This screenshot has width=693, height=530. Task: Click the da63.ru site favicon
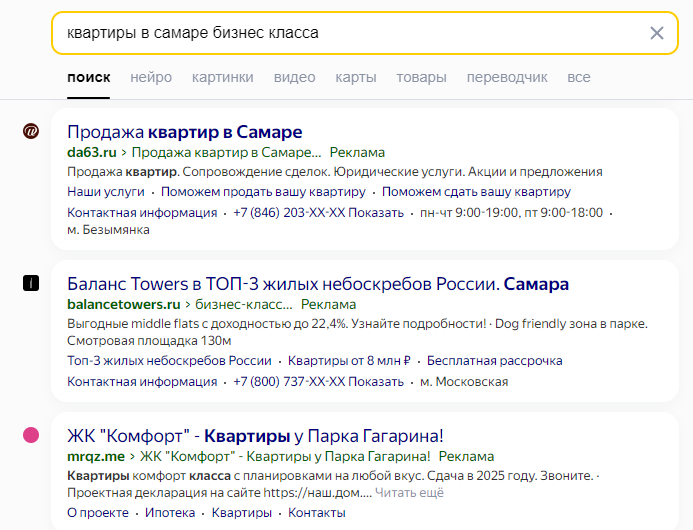[31, 131]
